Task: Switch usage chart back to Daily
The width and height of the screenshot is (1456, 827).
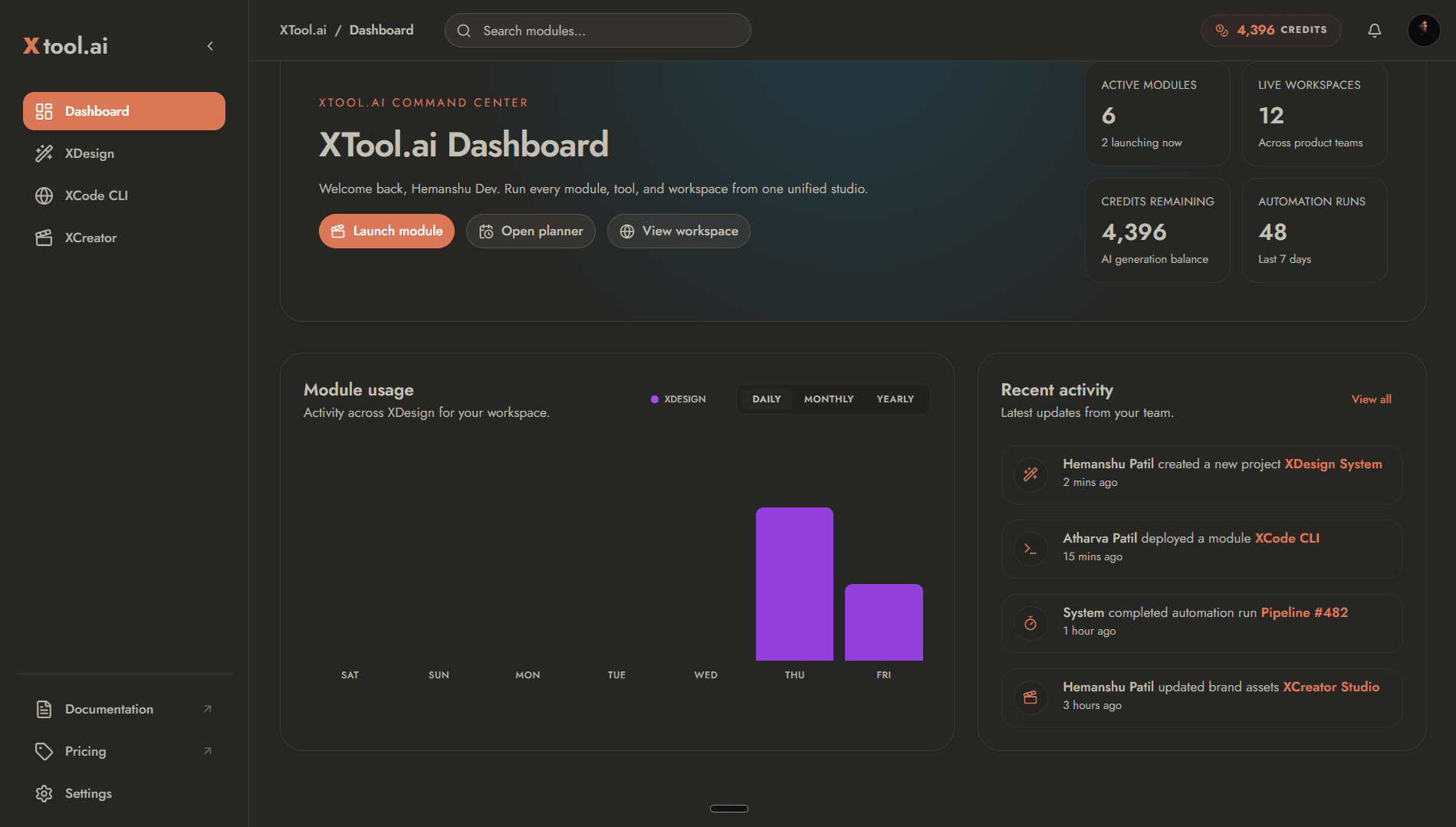Action: point(766,399)
